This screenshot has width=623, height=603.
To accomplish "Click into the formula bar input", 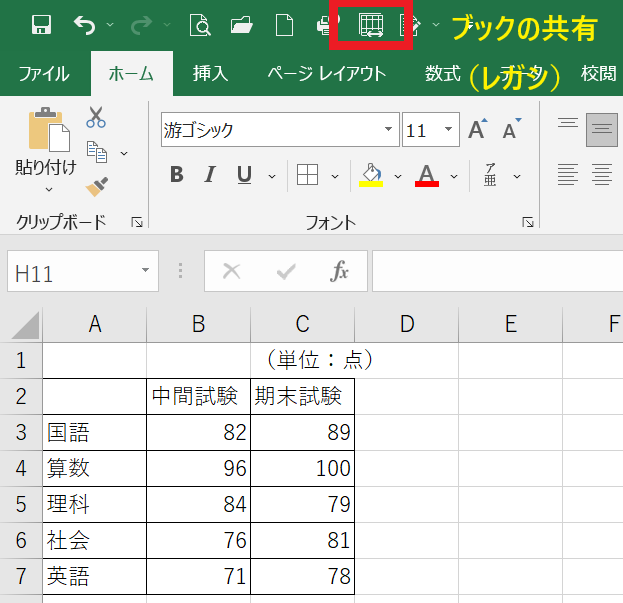I will point(497,271).
